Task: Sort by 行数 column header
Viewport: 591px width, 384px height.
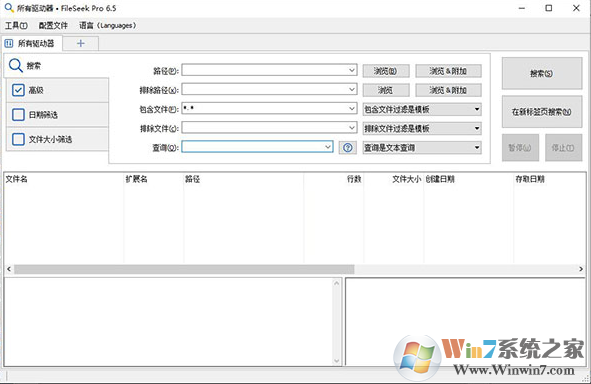Action: [334, 179]
